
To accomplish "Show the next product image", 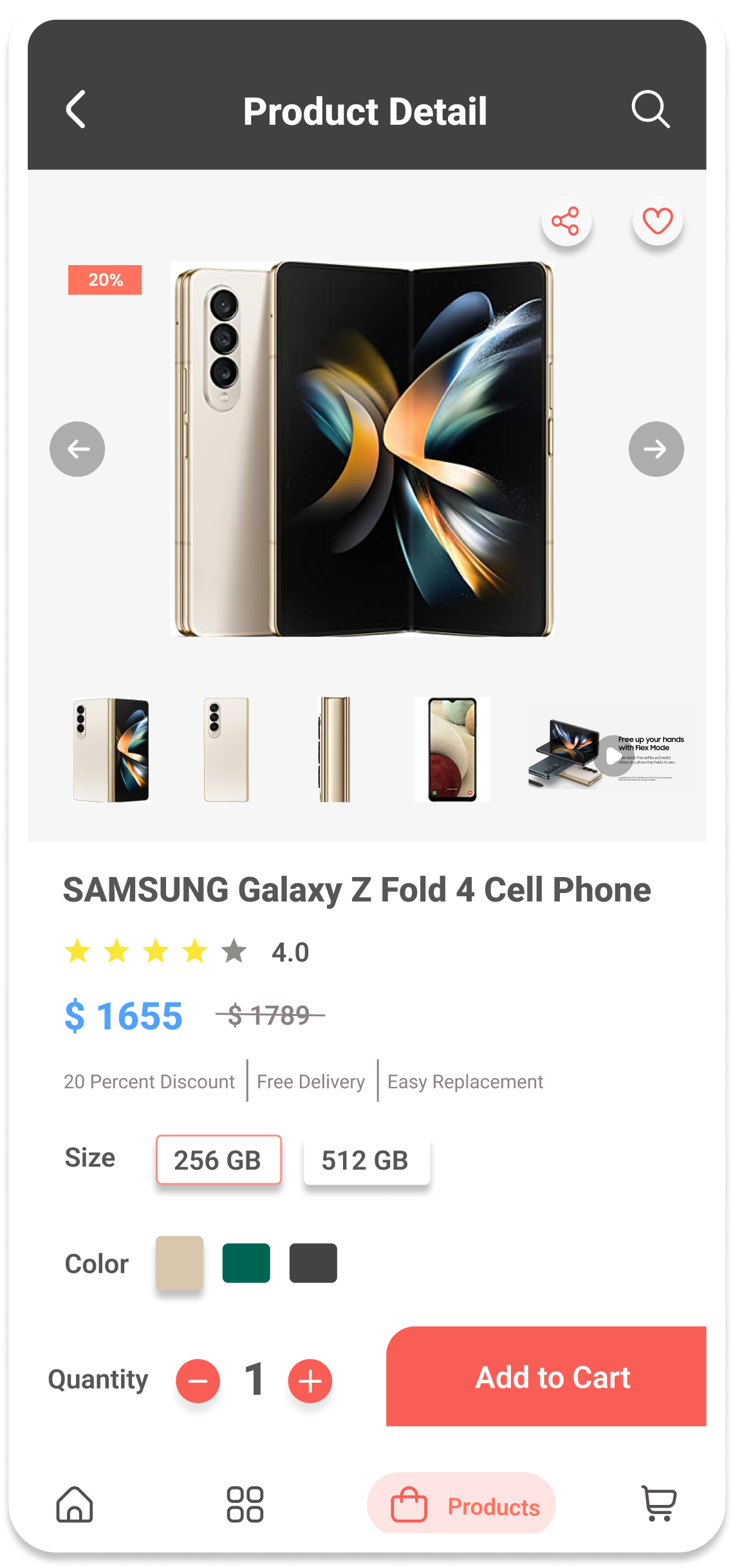I will 656,449.
